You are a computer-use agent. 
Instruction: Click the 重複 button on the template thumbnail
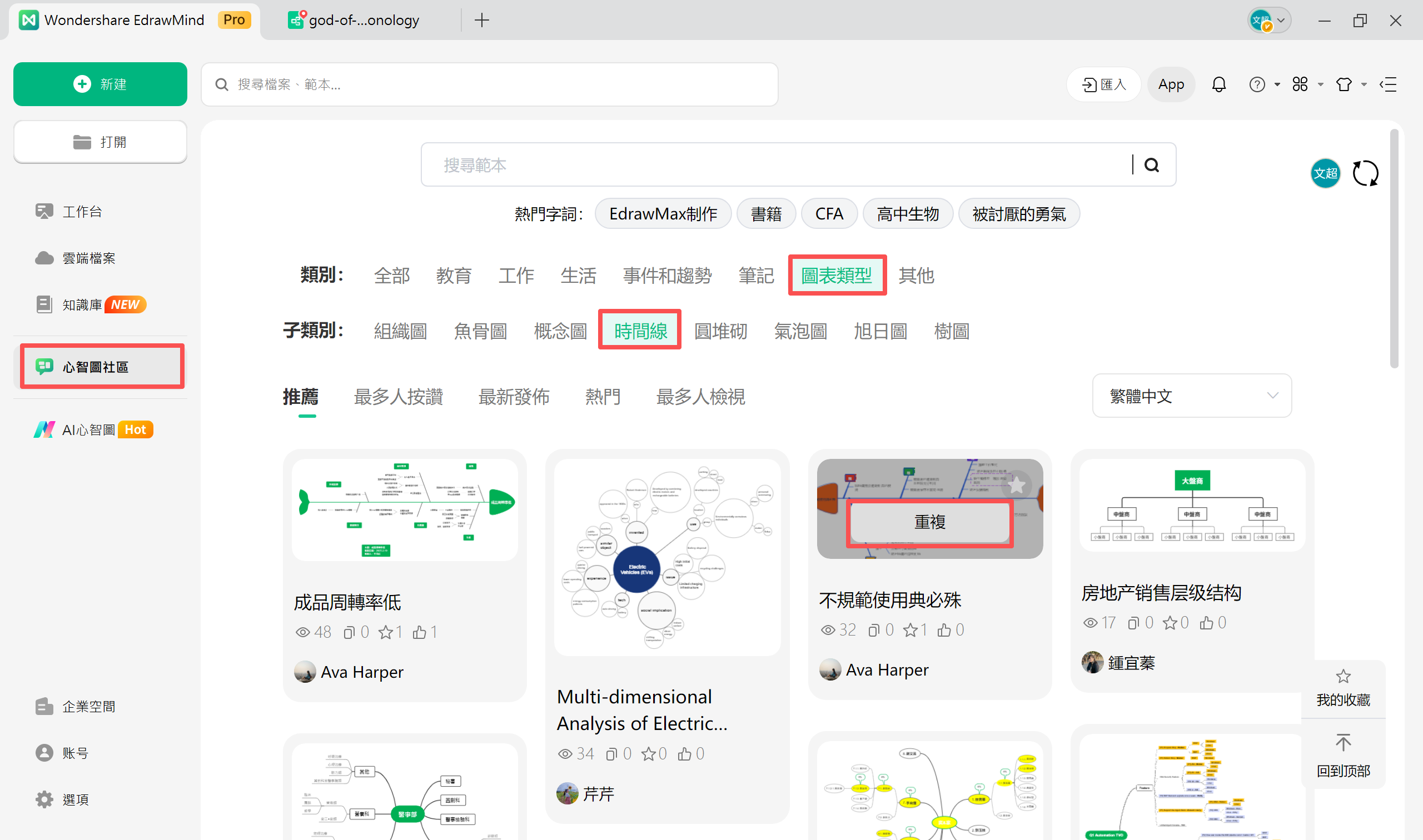[929, 522]
